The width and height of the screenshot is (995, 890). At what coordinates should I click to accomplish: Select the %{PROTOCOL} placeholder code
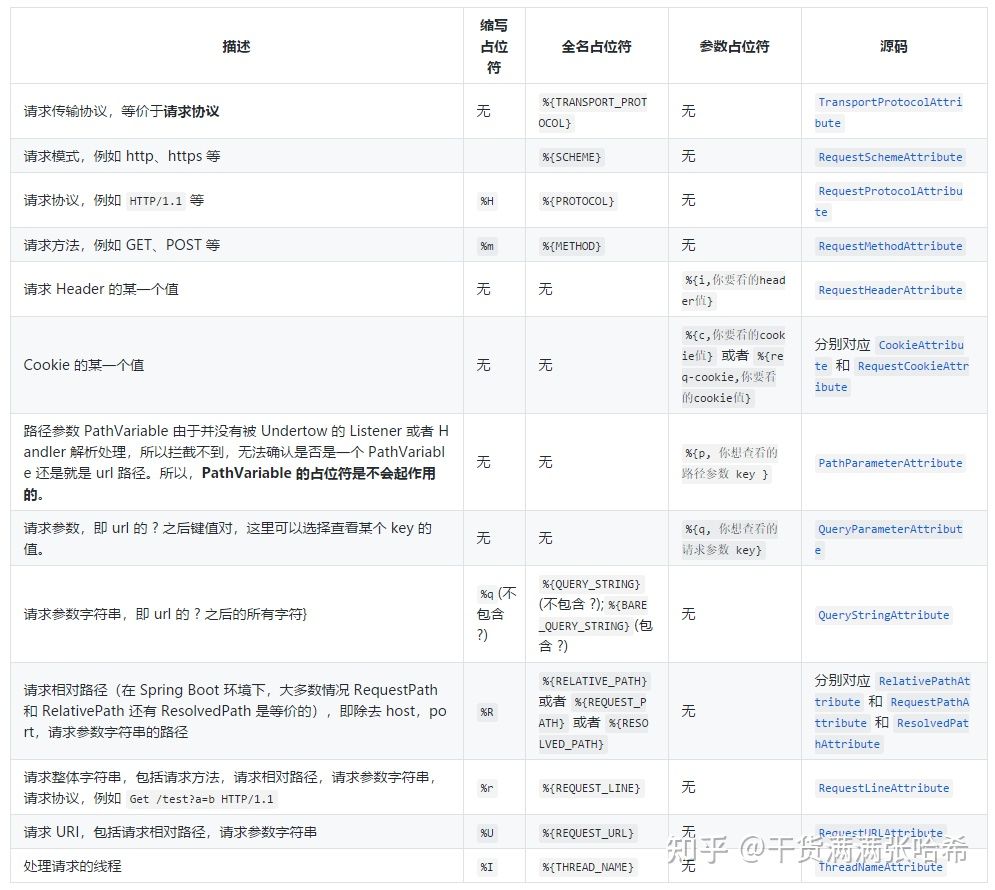point(577,201)
